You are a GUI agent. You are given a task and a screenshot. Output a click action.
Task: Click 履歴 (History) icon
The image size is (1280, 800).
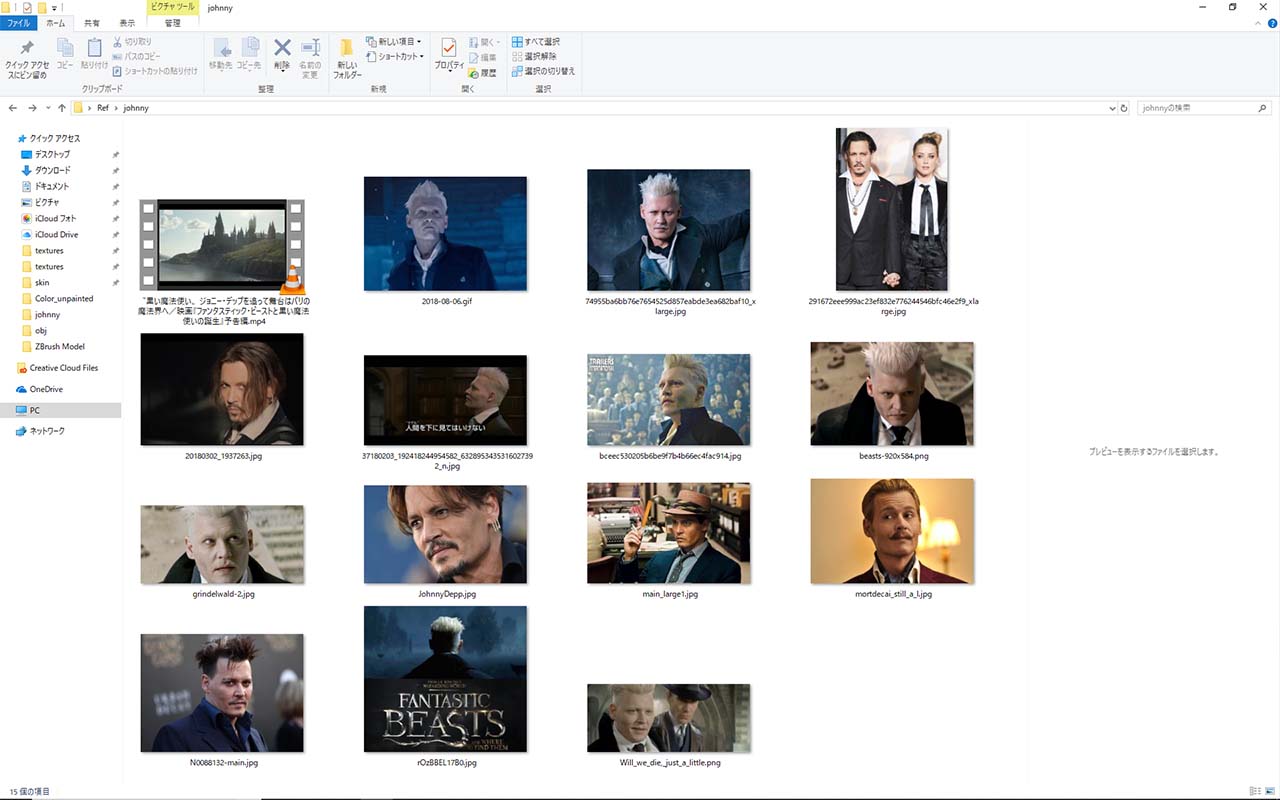482,72
